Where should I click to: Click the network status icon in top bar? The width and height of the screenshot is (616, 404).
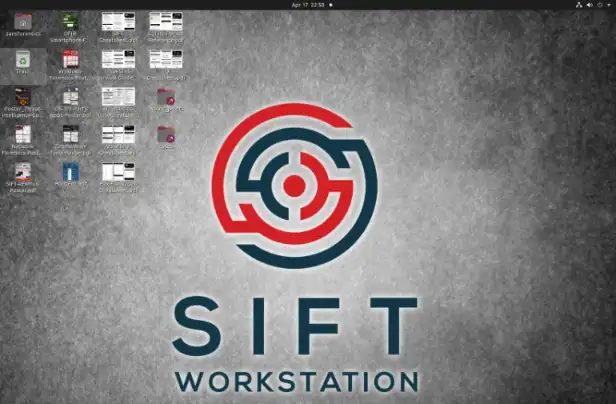click(579, 5)
